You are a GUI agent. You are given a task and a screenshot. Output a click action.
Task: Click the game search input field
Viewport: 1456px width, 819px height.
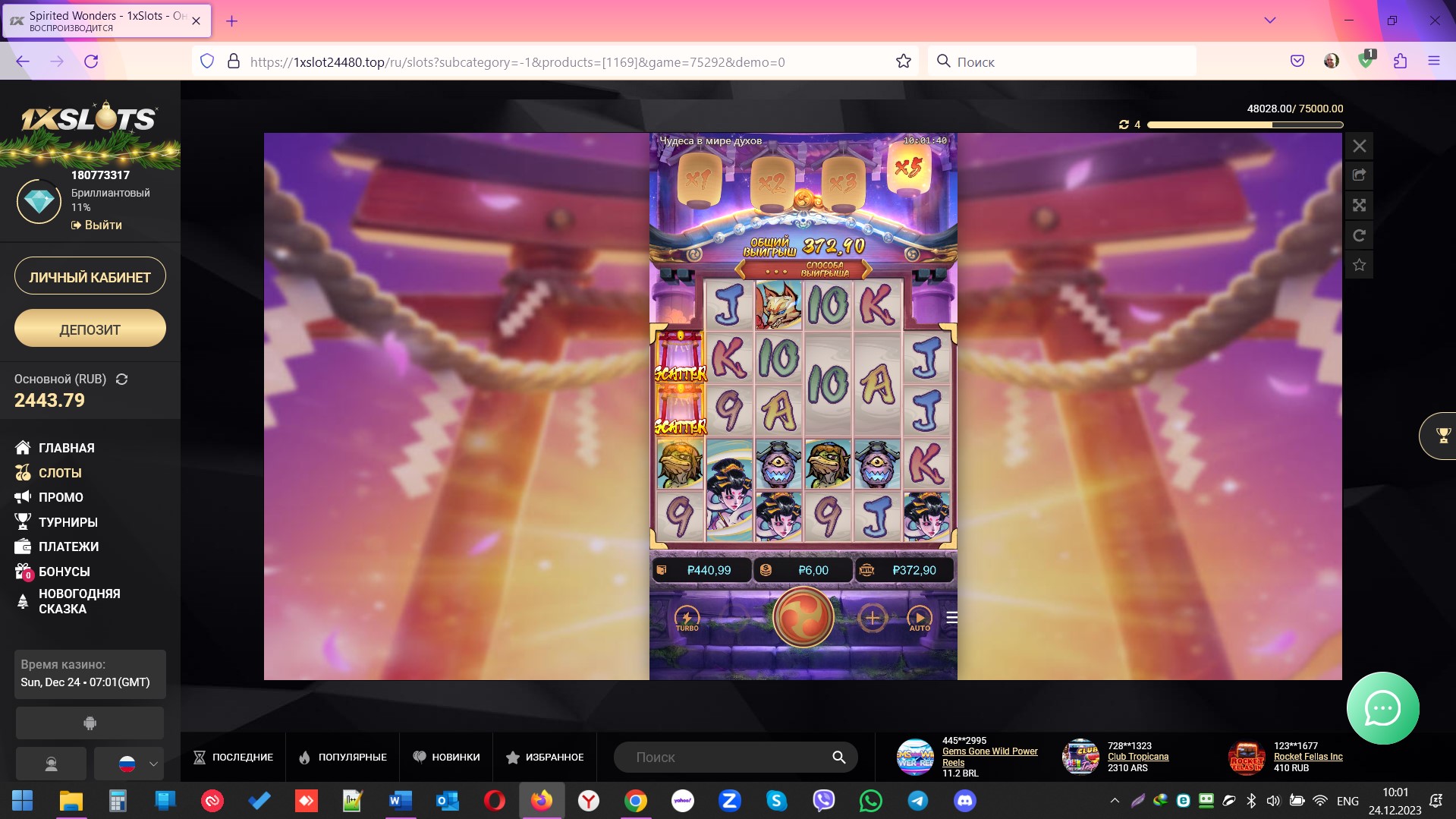click(x=735, y=758)
